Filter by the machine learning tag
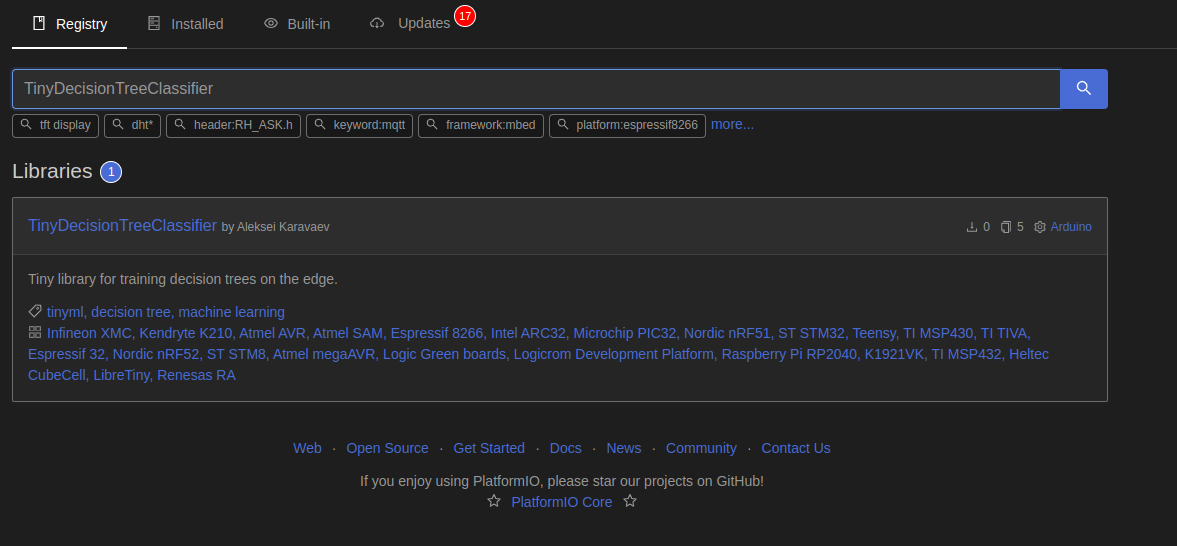 232,312
